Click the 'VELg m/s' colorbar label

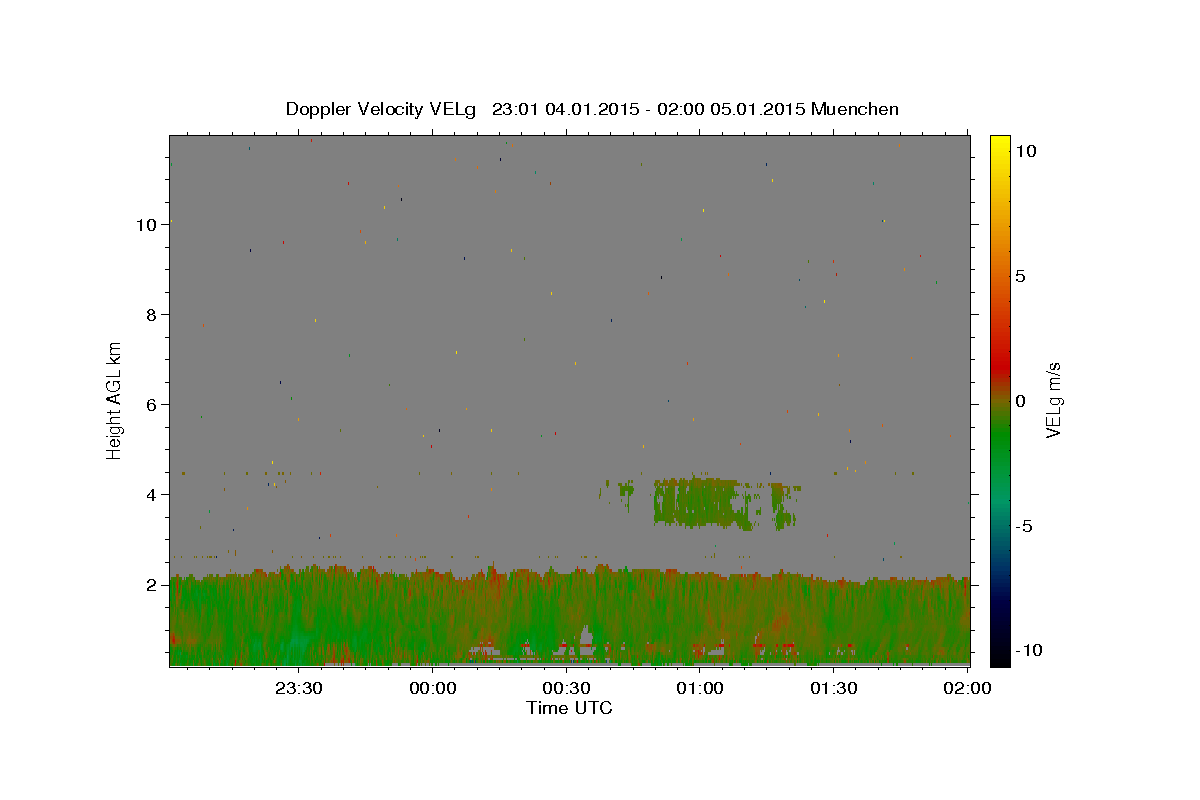pyautogui.click(x=1053, y=400)
